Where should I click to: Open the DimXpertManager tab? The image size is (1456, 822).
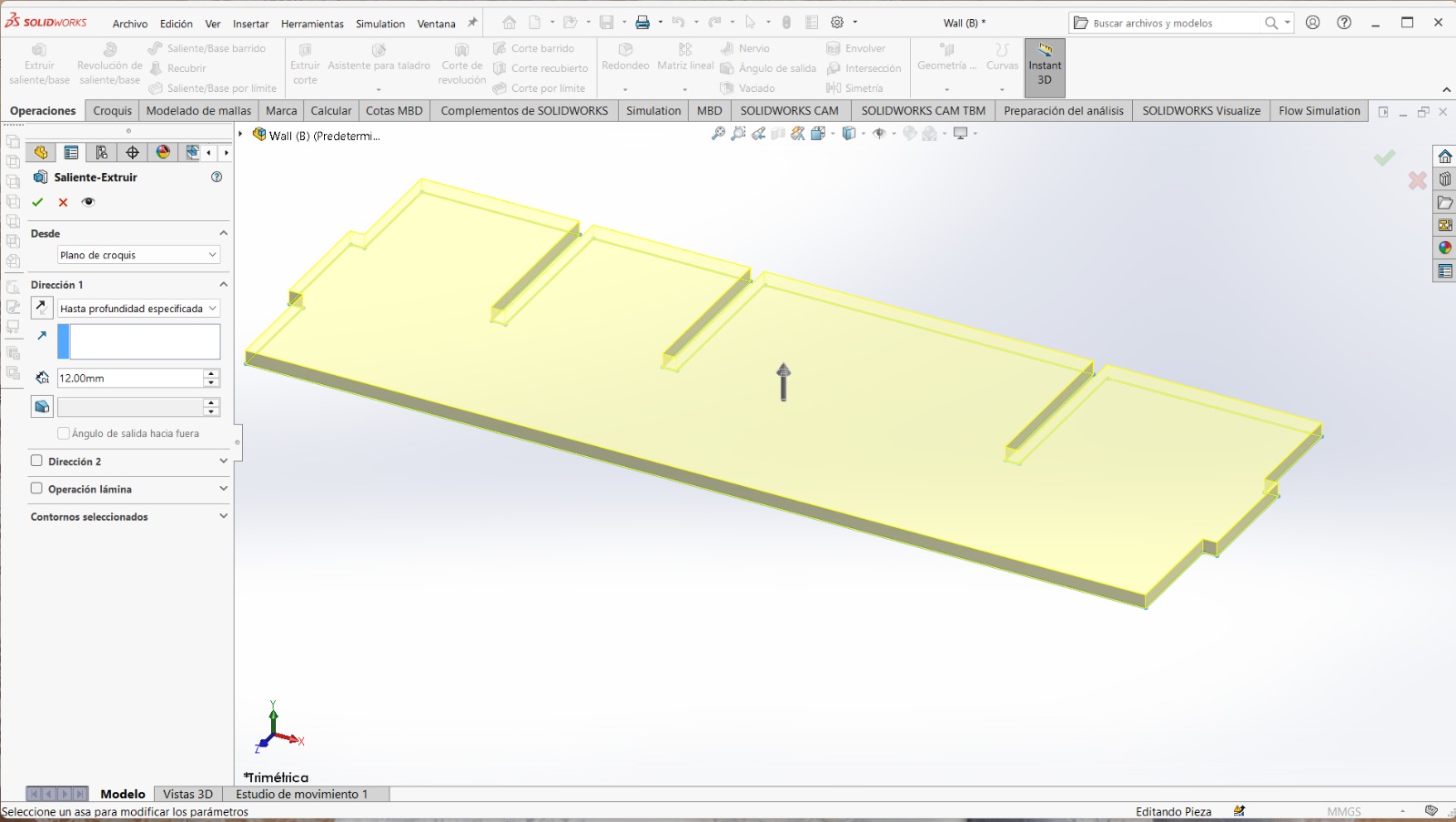(133, 152)
